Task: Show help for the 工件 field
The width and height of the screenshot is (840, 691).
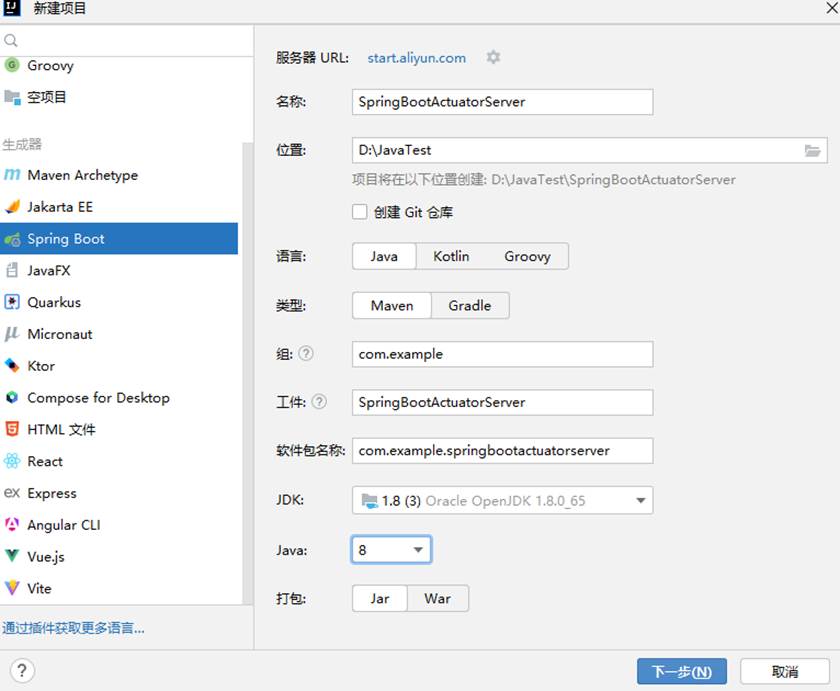Action: 319,402
